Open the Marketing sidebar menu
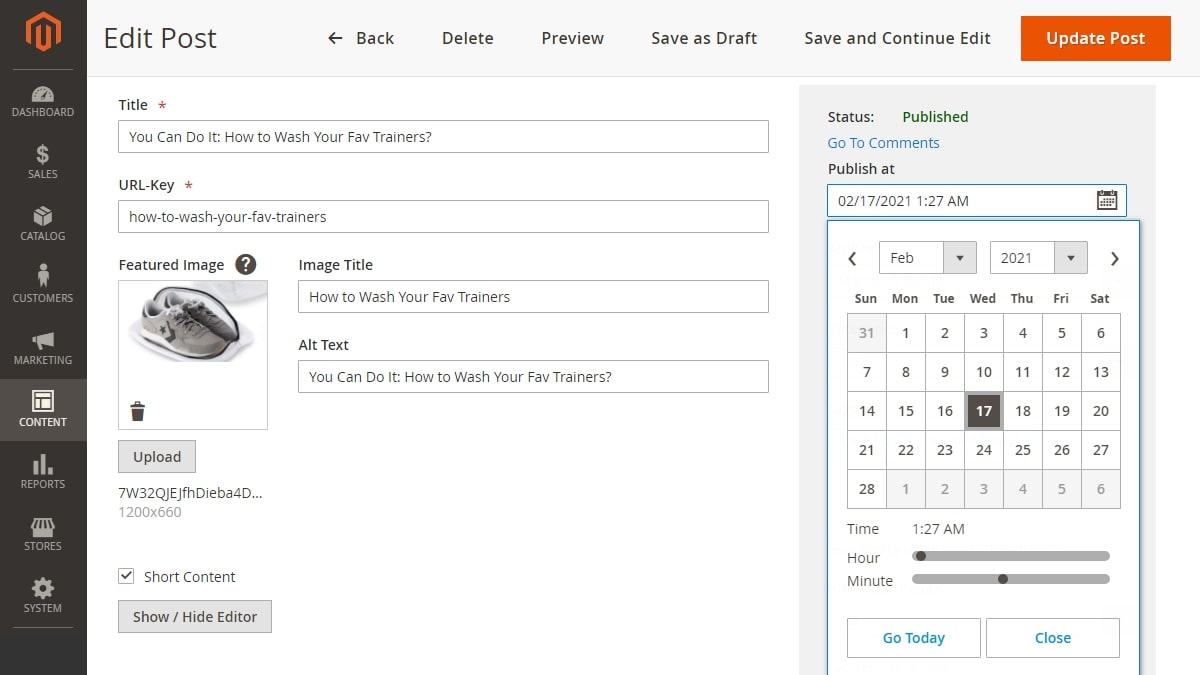1200x675 pixels. (x=43, y=348)
